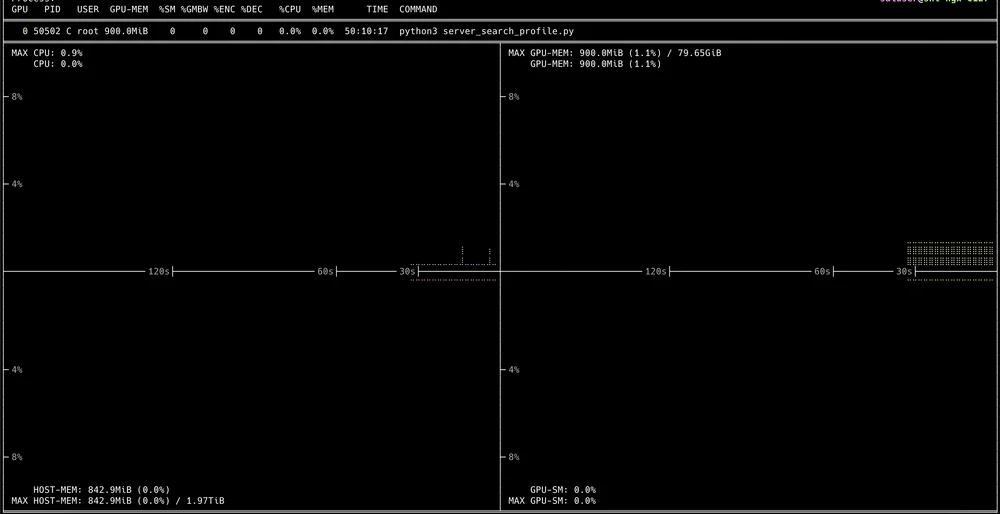
Task: Click the PID column header
Action: [x=52, y=9]
